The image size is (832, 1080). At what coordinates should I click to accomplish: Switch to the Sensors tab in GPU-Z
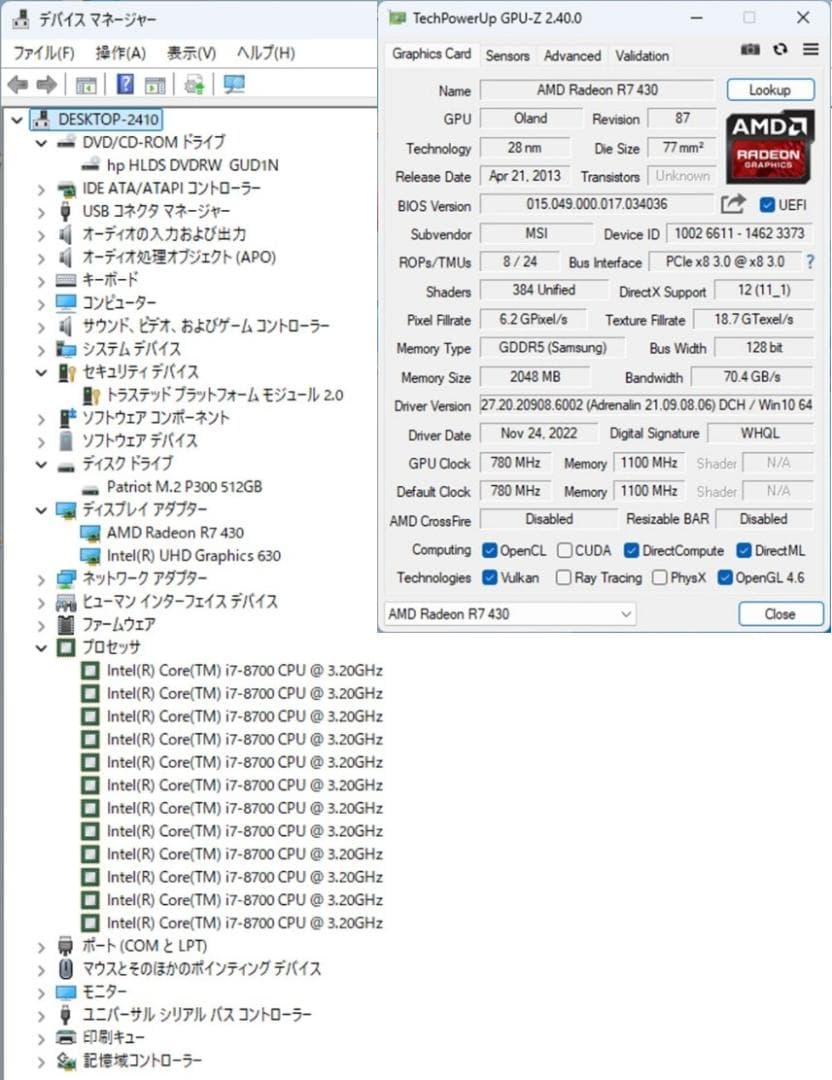point(507,56)
